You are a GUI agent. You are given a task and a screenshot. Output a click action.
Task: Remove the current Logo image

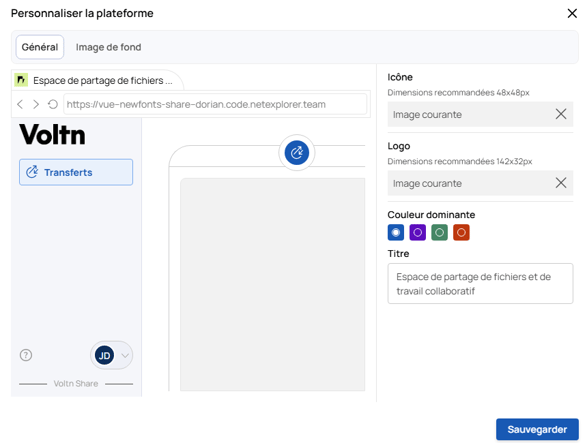pyautogui.click(x=561, y=183)
